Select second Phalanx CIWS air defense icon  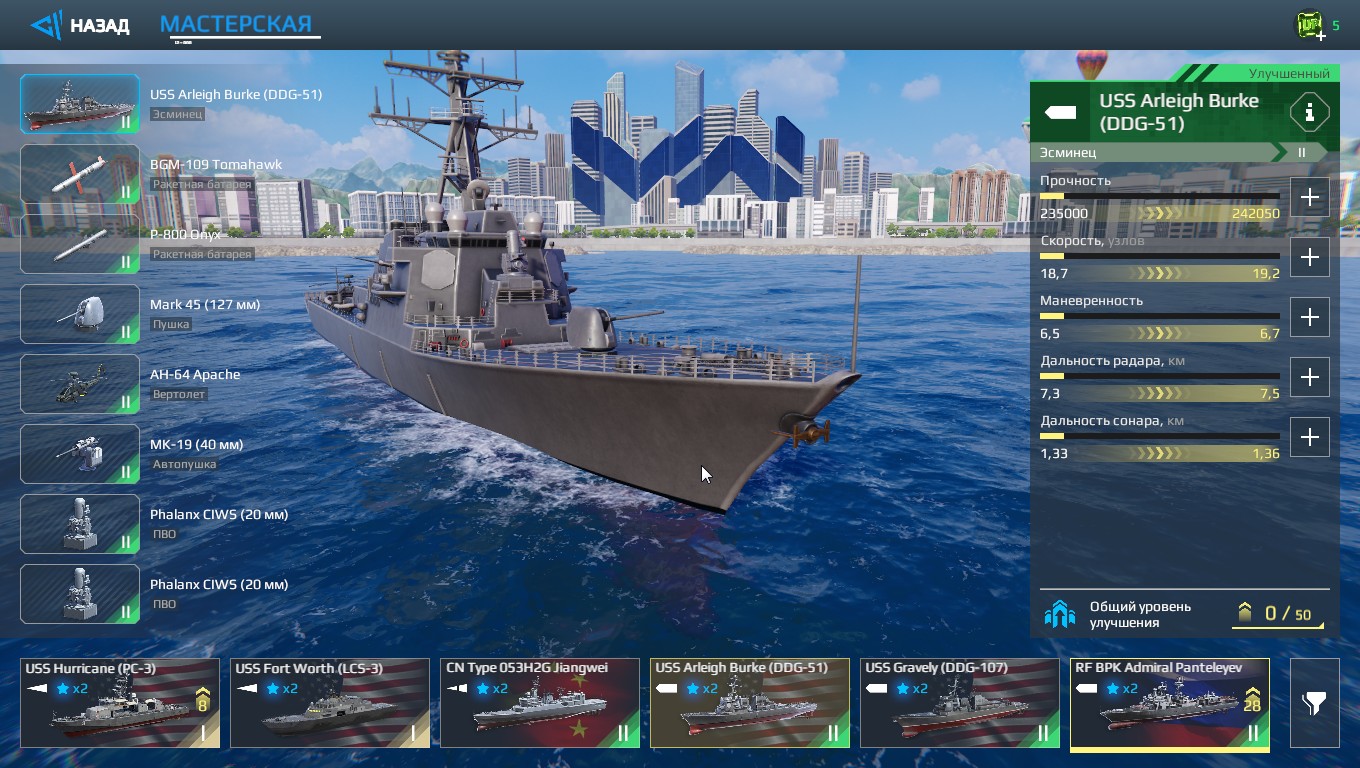coord(80,594)
